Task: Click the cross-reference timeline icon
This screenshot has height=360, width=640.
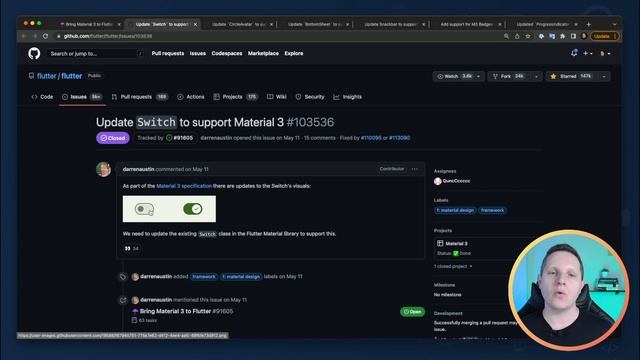Action: 123,300
